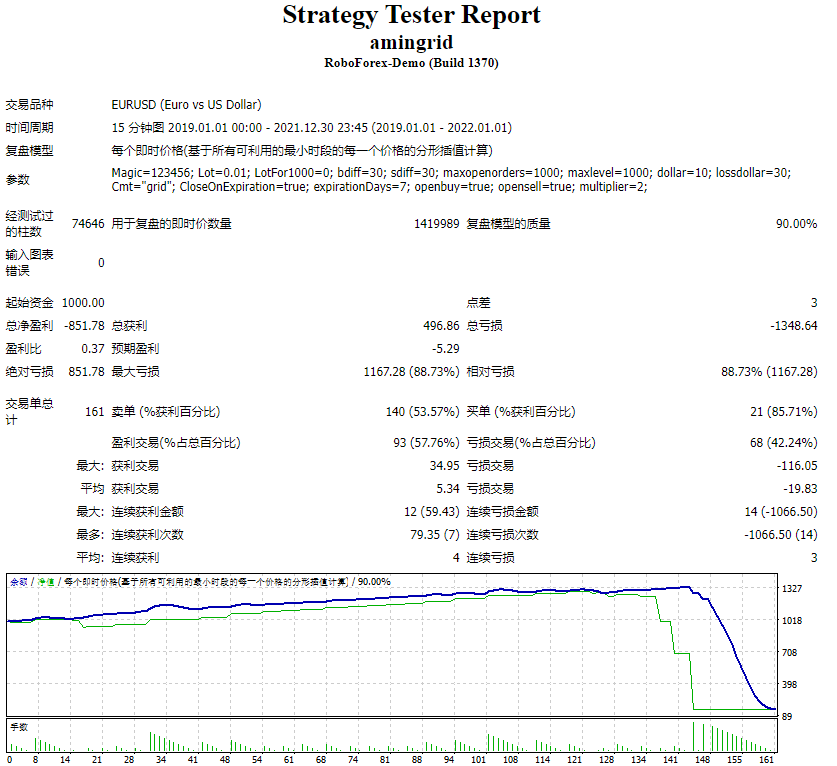This screenshot has width=837, height=766.
Task: Click the 余额 balance legend in chart
Action: click(19, 582)
